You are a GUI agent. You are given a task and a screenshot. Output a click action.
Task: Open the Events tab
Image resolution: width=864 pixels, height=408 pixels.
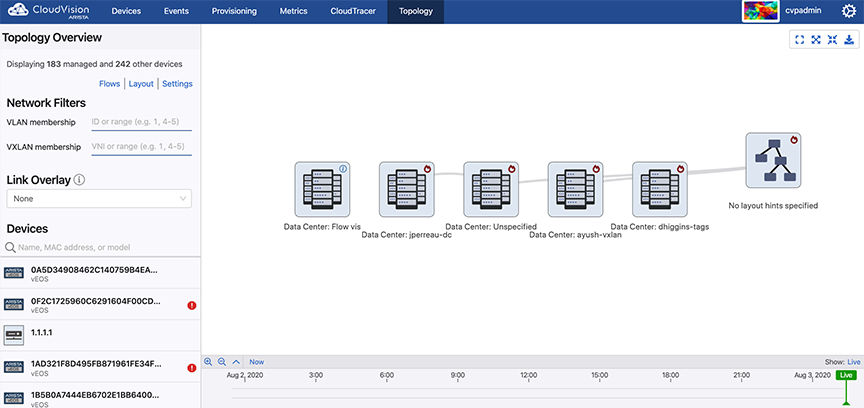click(177, 12)
